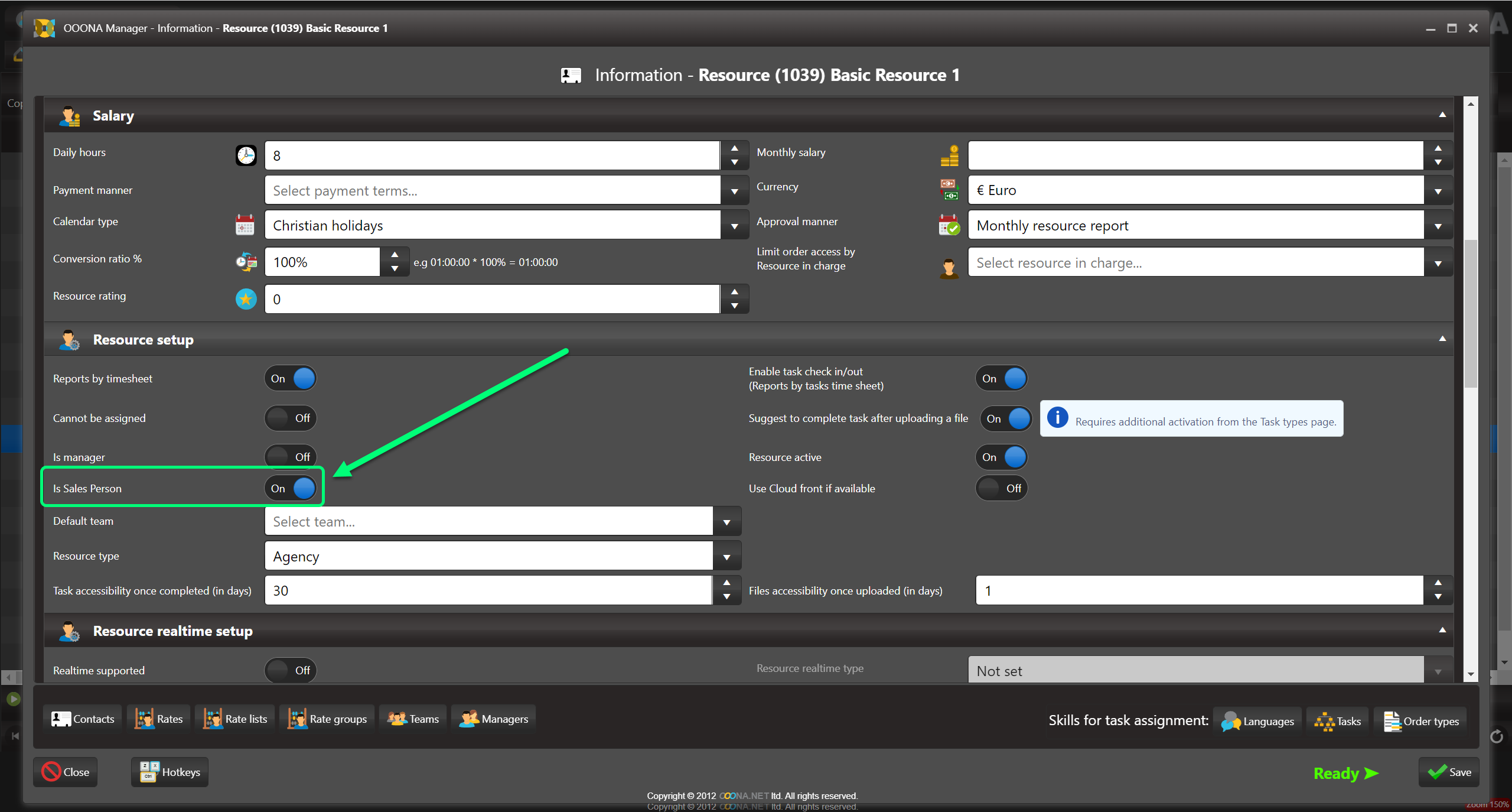Screen dimensions: 1512x812
Task: Enable the Is manager toggle
Action: tap(291, 457)
